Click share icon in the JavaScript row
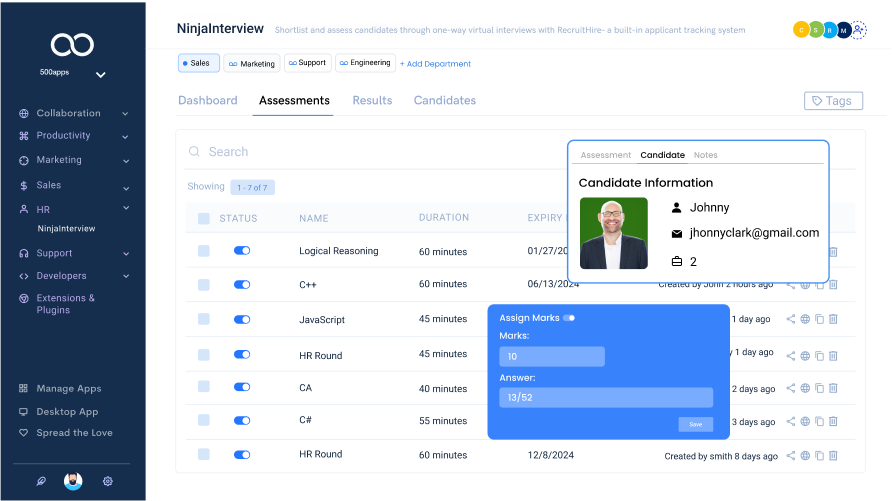This screenshot has width=892, height=501. 791,319
